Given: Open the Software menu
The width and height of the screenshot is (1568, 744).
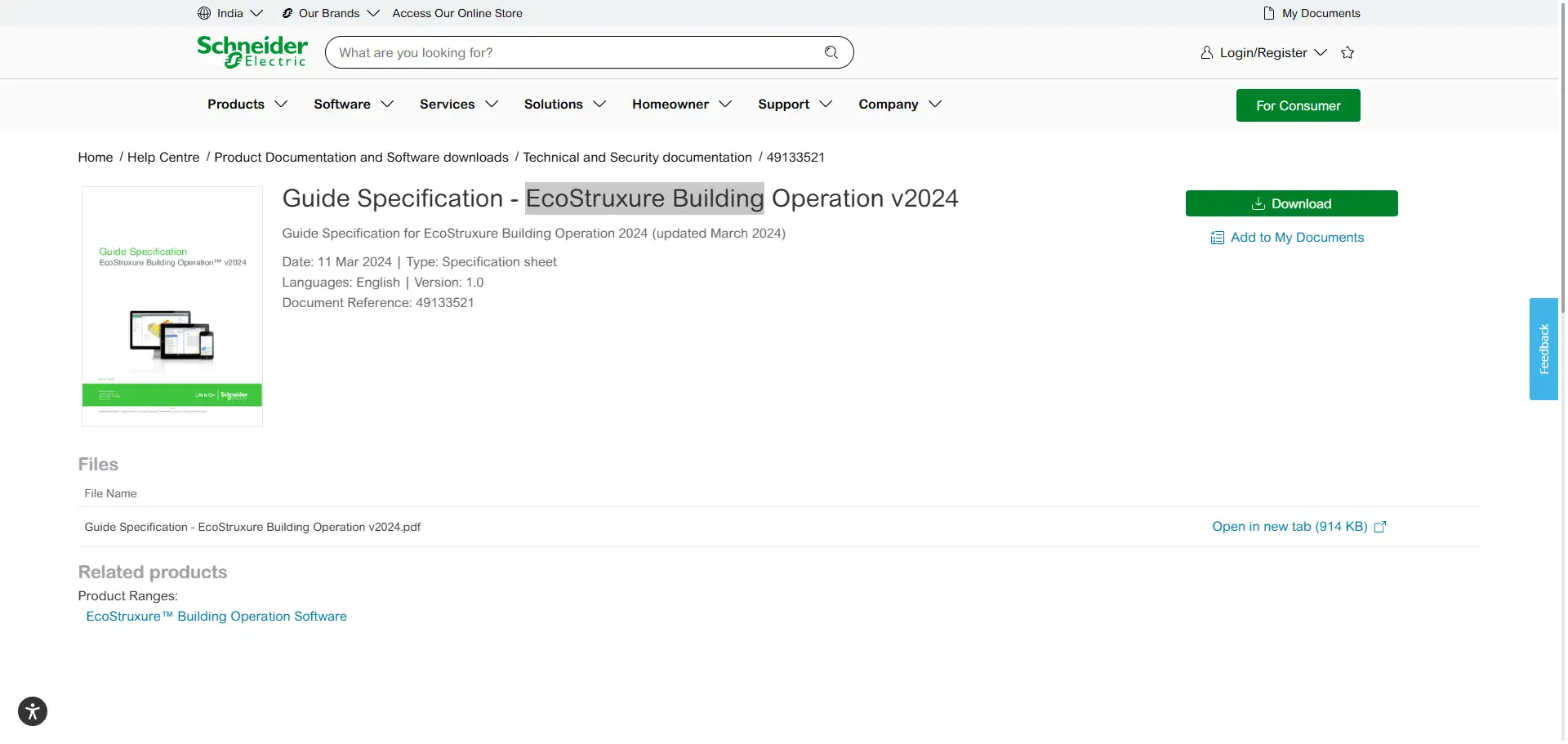Looking at the screenshot, I should point(354,105).
